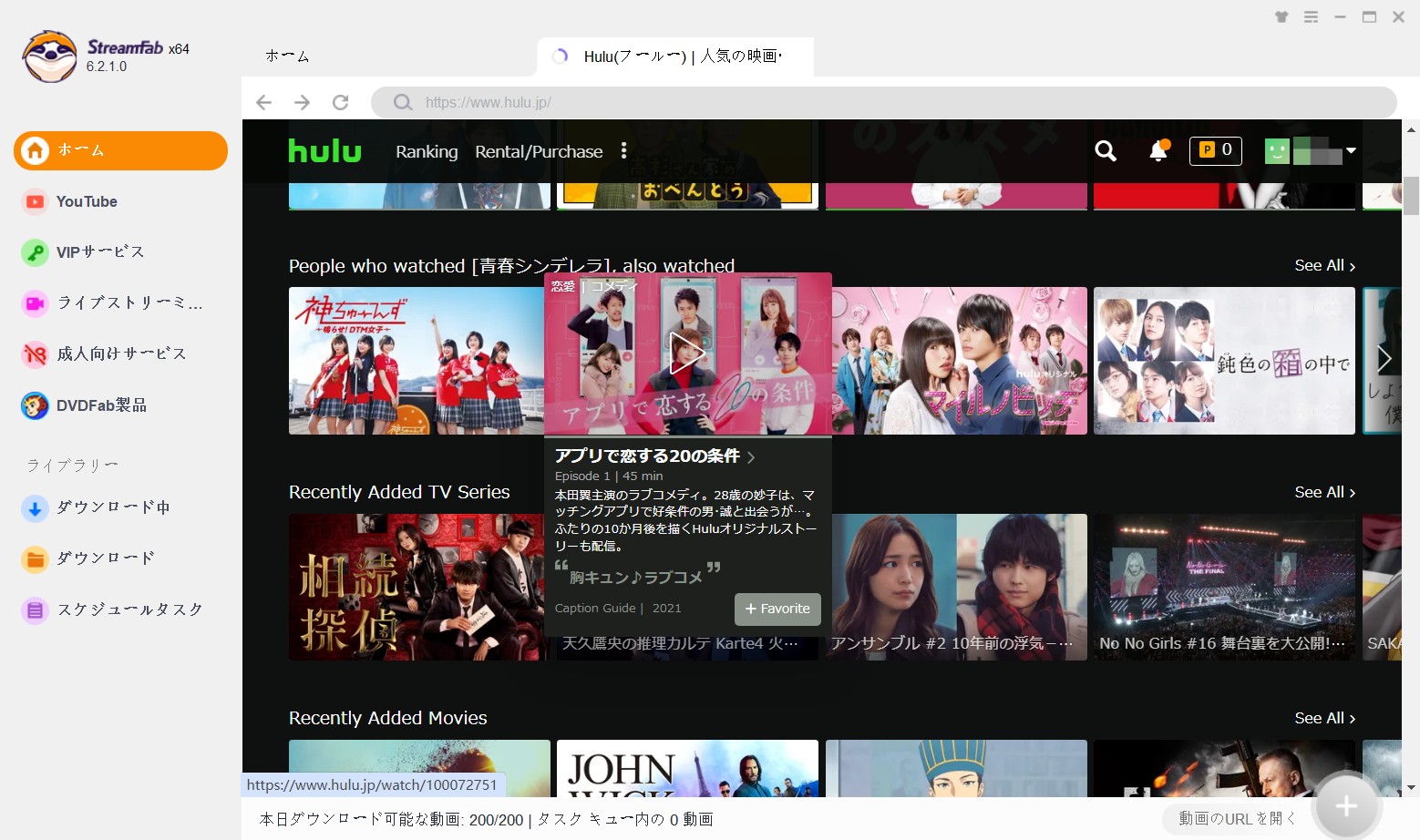1420x840 pixels.
Task: See All Recently Added TV Series
Action: coord(1325,492)
